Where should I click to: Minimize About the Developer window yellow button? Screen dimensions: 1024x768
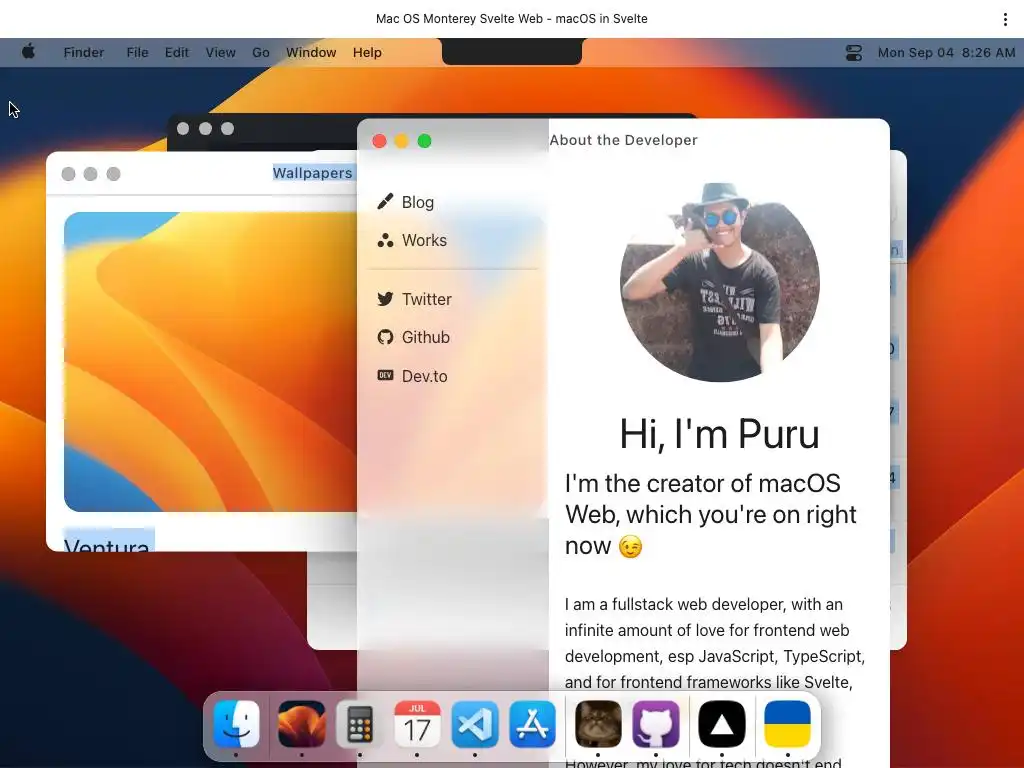(x=402, y=141)
